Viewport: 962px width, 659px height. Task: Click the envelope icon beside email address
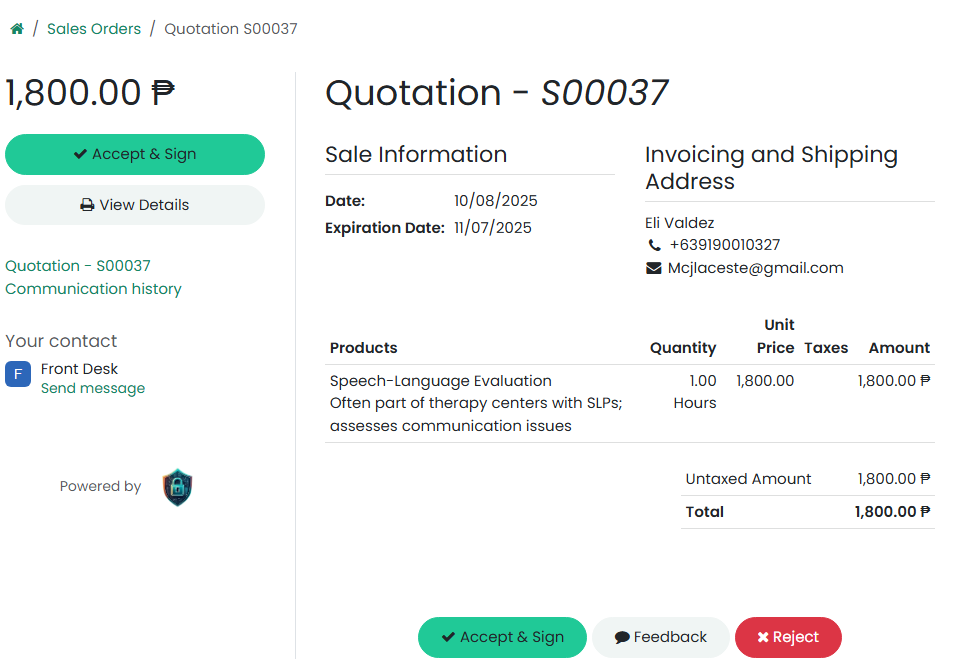pyautogui.click(x=654, y=268)
